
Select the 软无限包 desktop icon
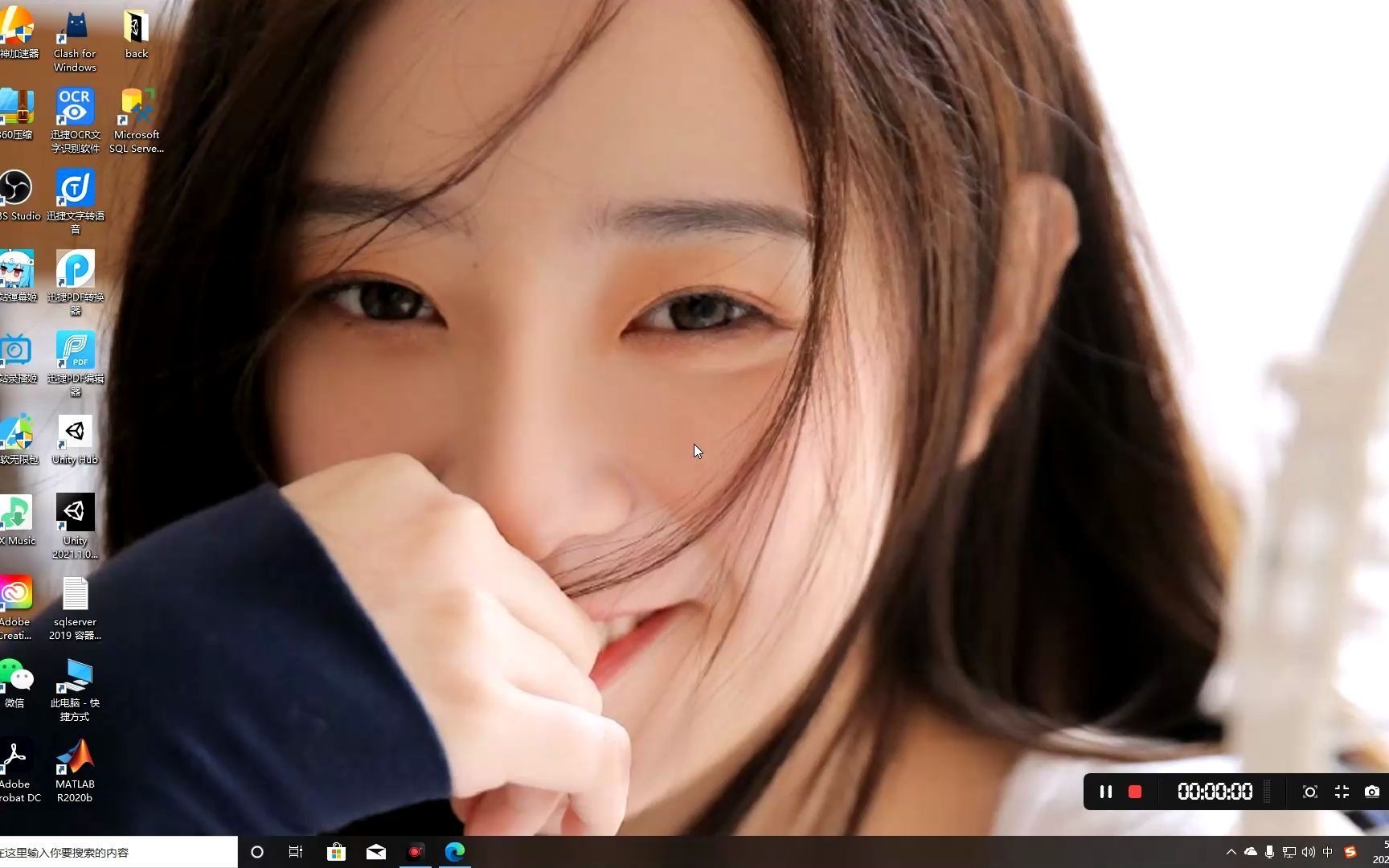tap(18, 440)
